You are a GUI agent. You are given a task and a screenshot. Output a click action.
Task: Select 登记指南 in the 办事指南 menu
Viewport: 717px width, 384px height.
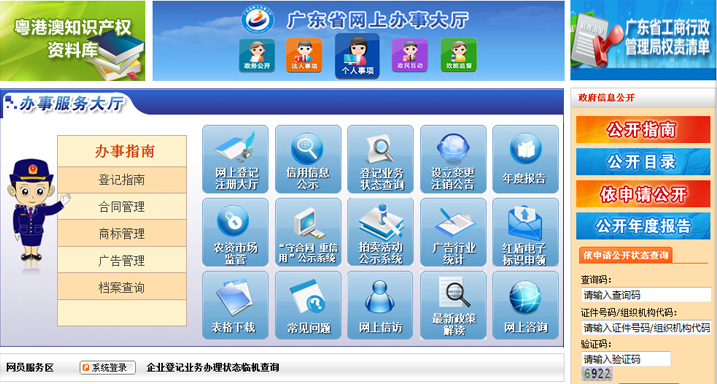tap(122, 180)
